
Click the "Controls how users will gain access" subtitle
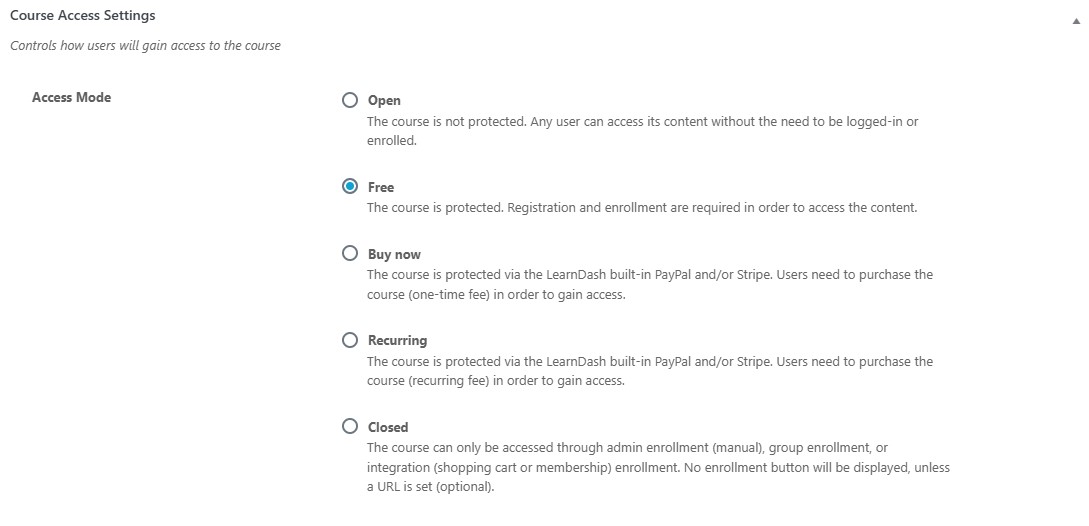click(145, 46)
